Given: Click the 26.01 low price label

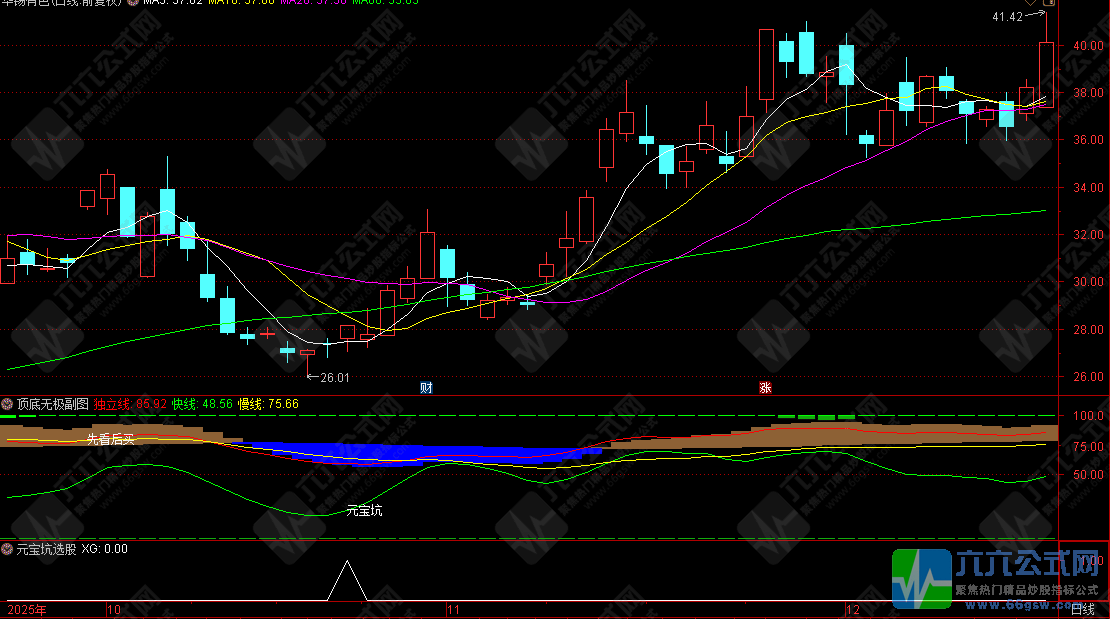Looking at the screenshot, I should pyautogui.click(x=335, y=378).
